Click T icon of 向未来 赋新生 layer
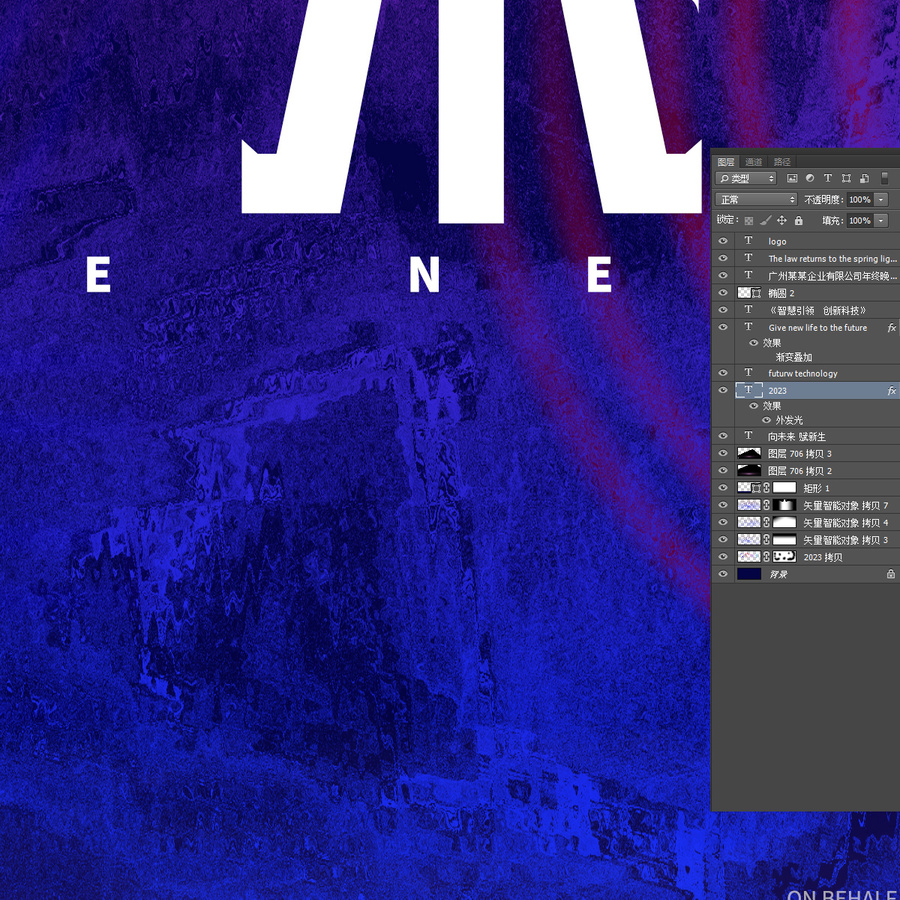This screenshot has height=900, width=900. (748, 436)
